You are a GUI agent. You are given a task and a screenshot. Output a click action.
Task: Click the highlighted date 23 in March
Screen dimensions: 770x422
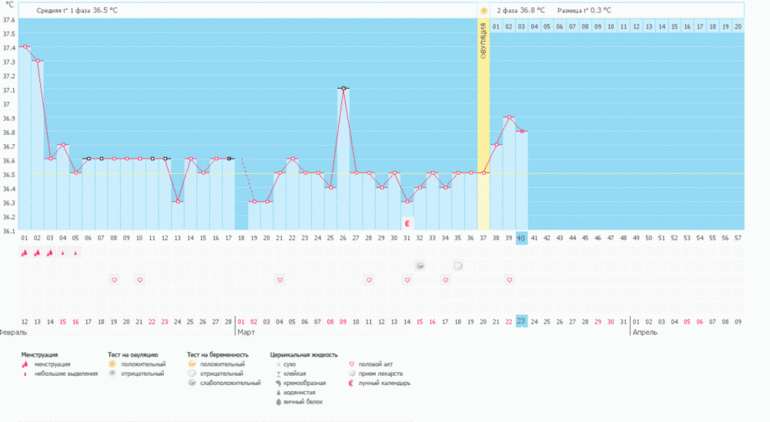521,321
